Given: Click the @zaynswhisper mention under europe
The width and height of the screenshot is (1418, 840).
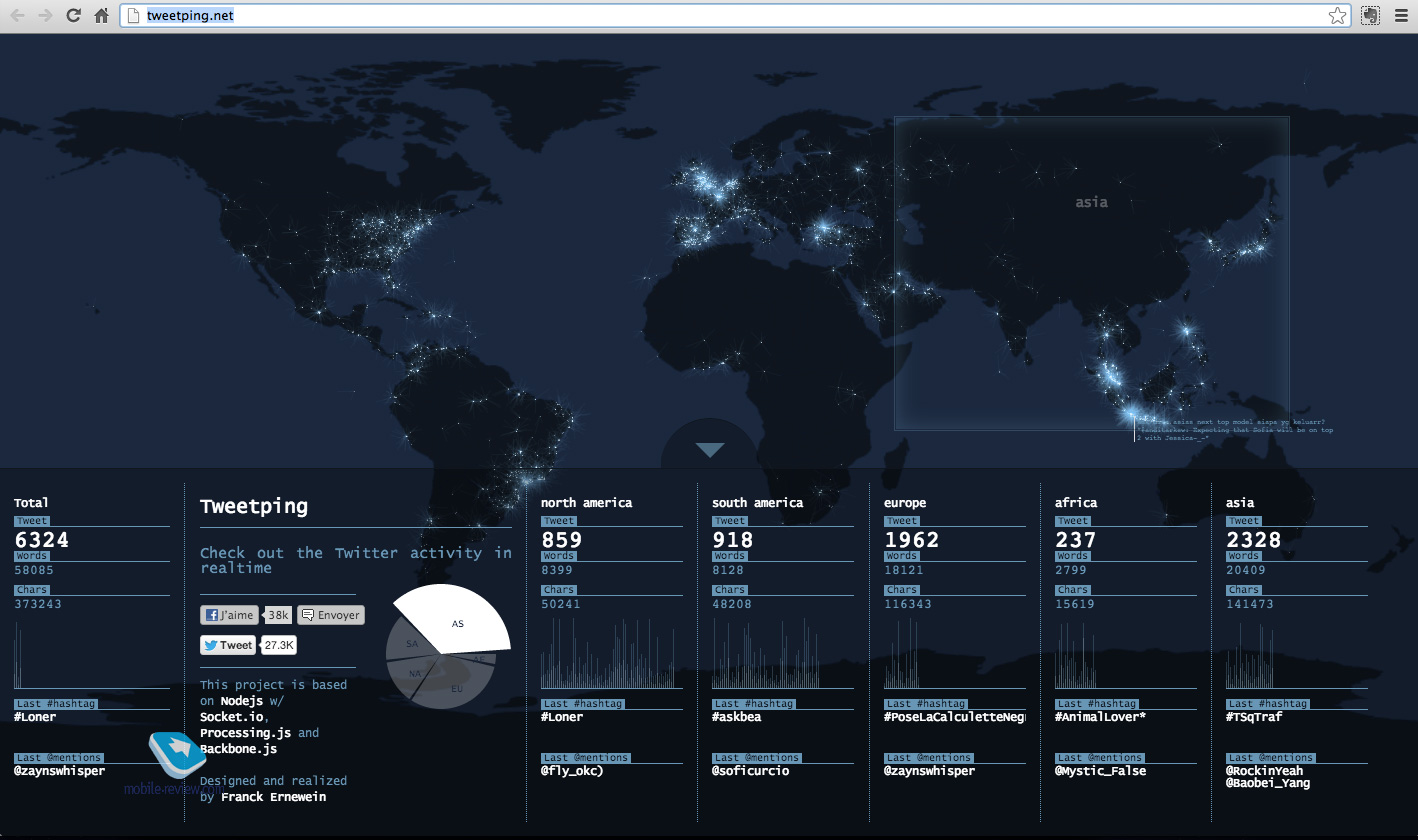Looking at the screenshot, I should point(930,771).
